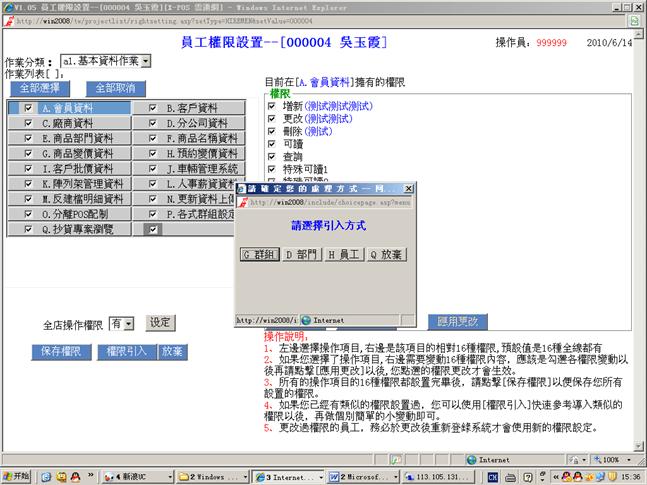
Task: Toggle the A.會員資料 checkbox
Action: pyautogui.click(x=28, y=108)
